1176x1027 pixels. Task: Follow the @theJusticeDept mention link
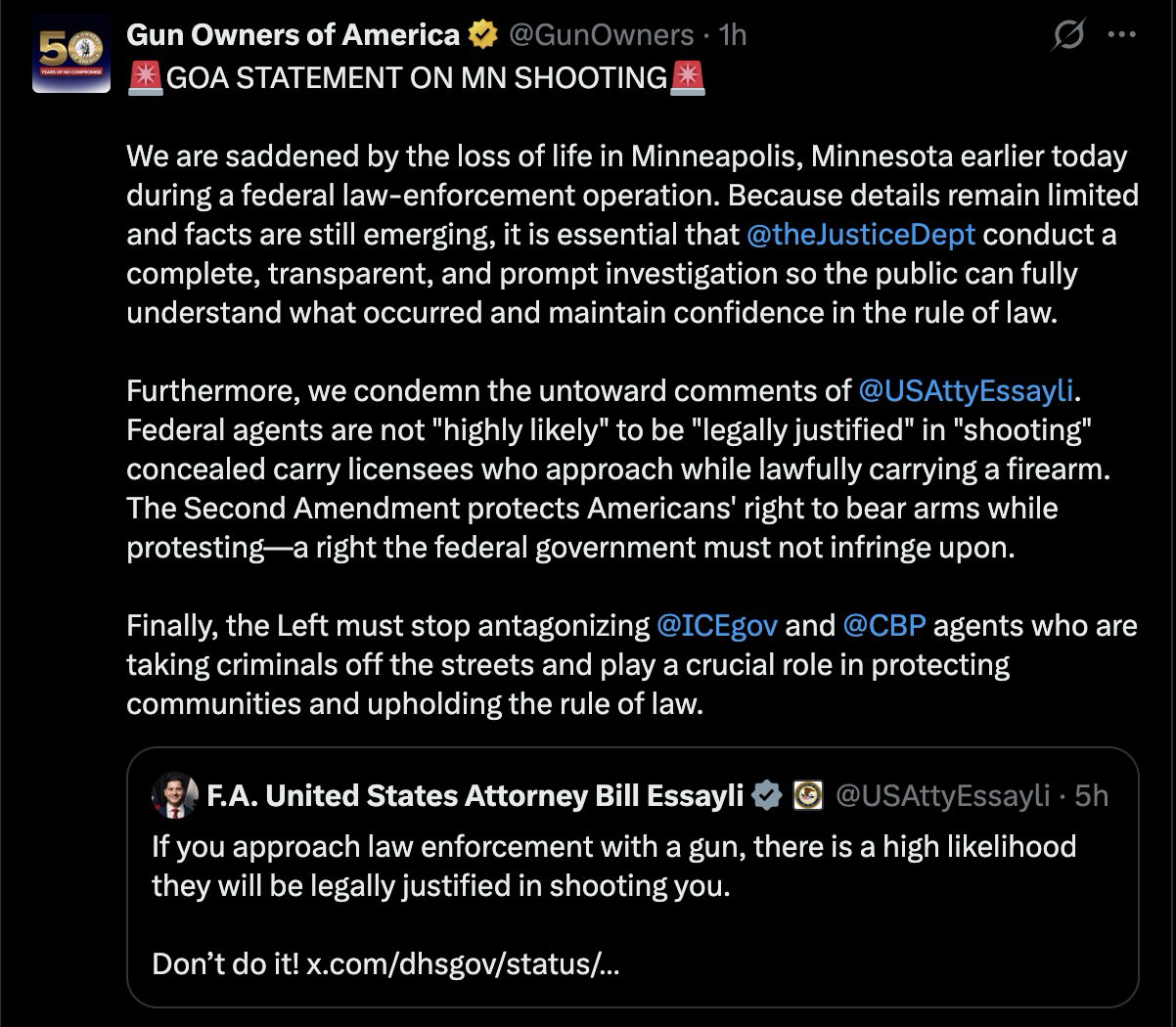(x=860, y=235)
